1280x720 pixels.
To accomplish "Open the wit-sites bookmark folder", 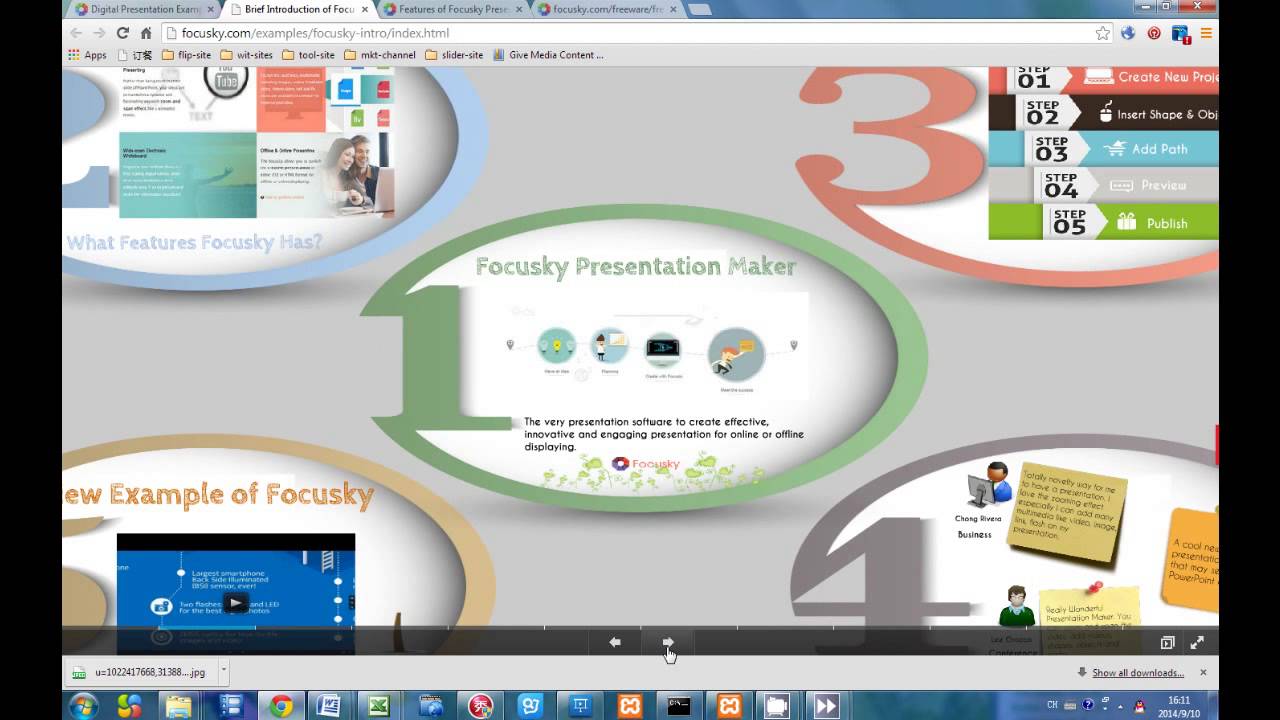I will coord(246,55).
